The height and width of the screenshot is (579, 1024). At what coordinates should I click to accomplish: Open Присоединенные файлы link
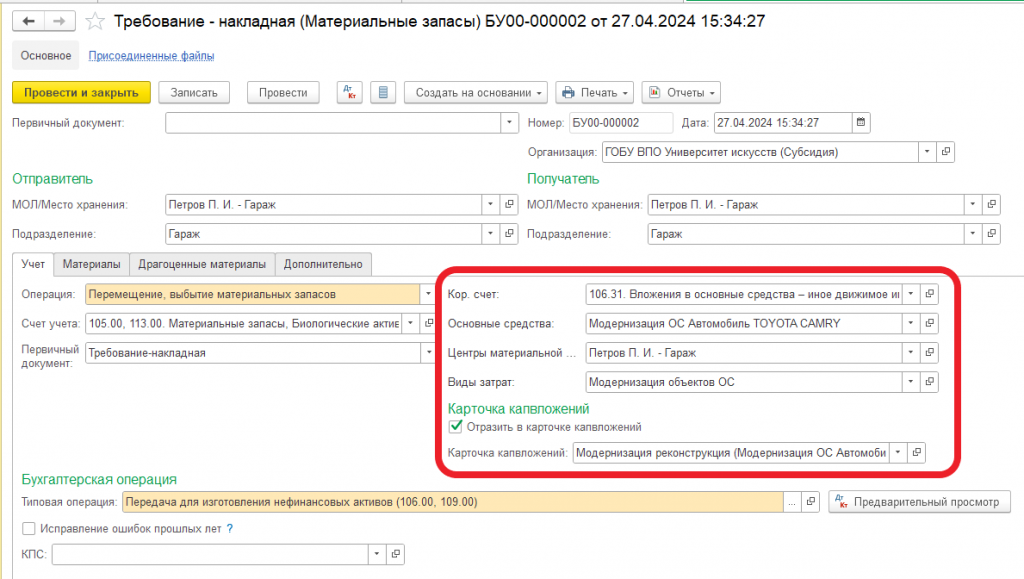(152, 56)
